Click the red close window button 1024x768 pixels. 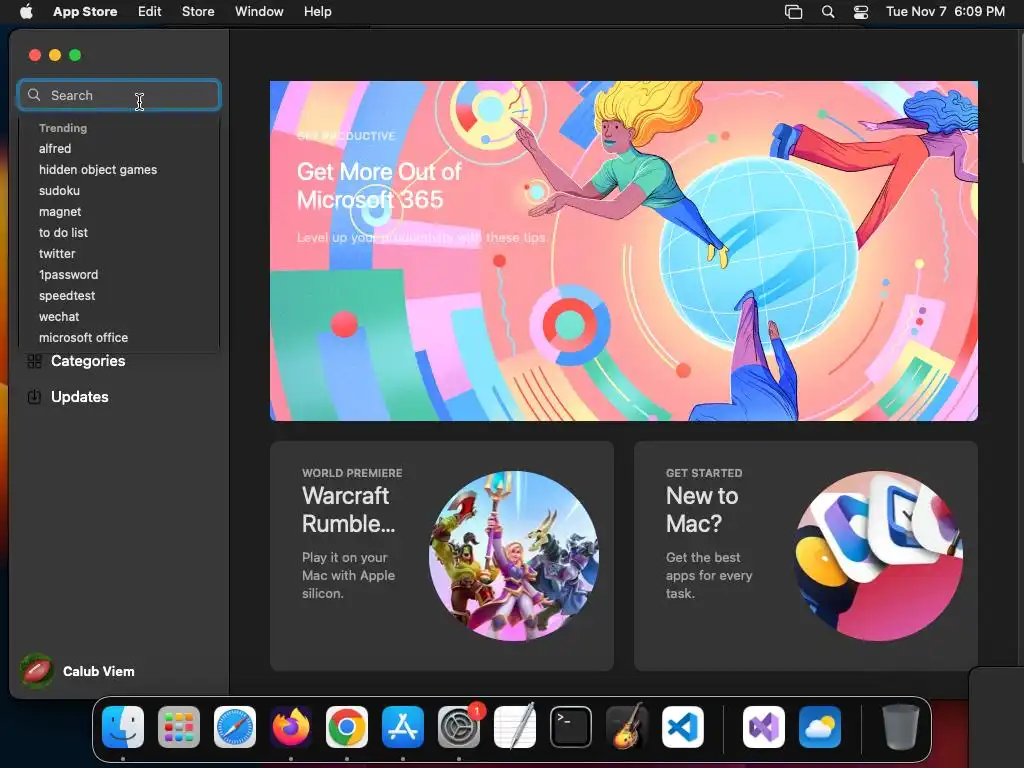pyautogui.click(x=35, y=56)
